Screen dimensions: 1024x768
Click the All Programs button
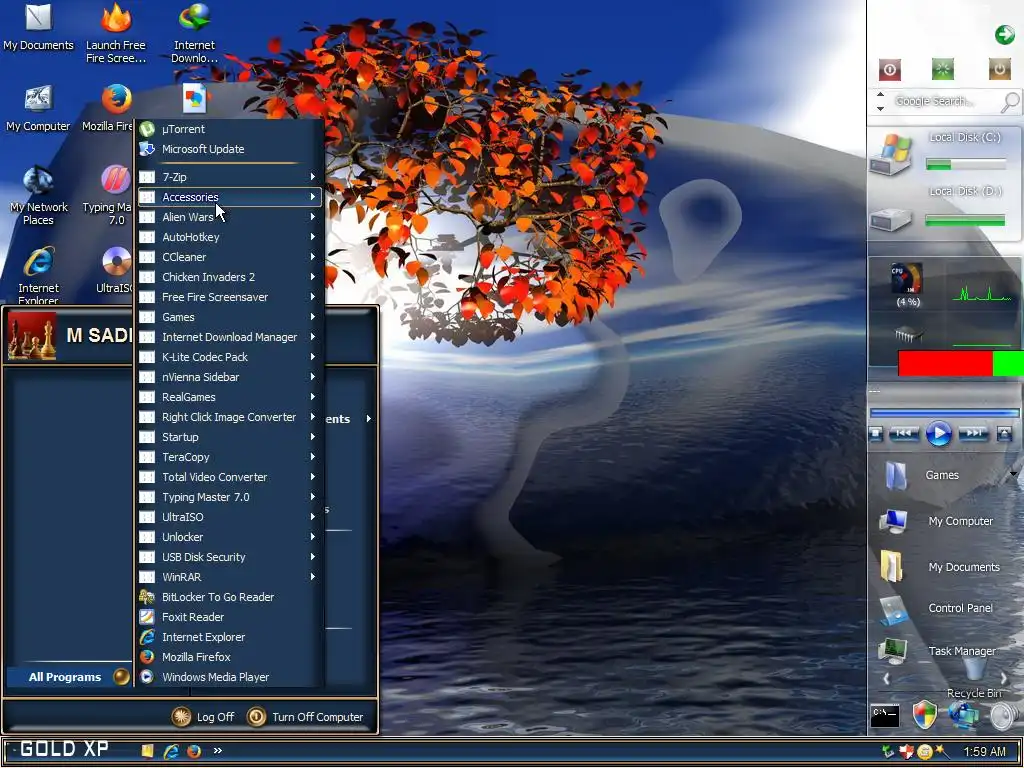click(x=69, y=677)
